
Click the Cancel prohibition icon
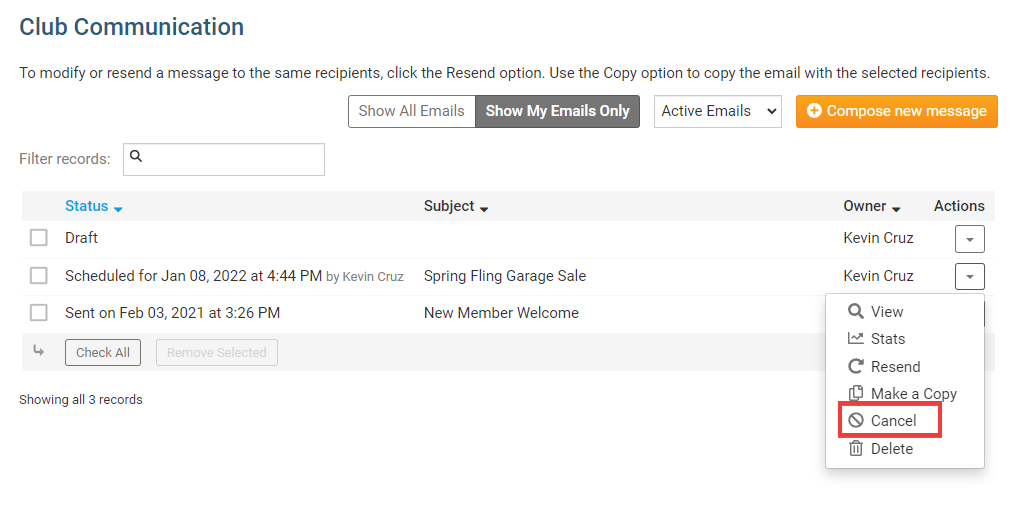point(855,421)
